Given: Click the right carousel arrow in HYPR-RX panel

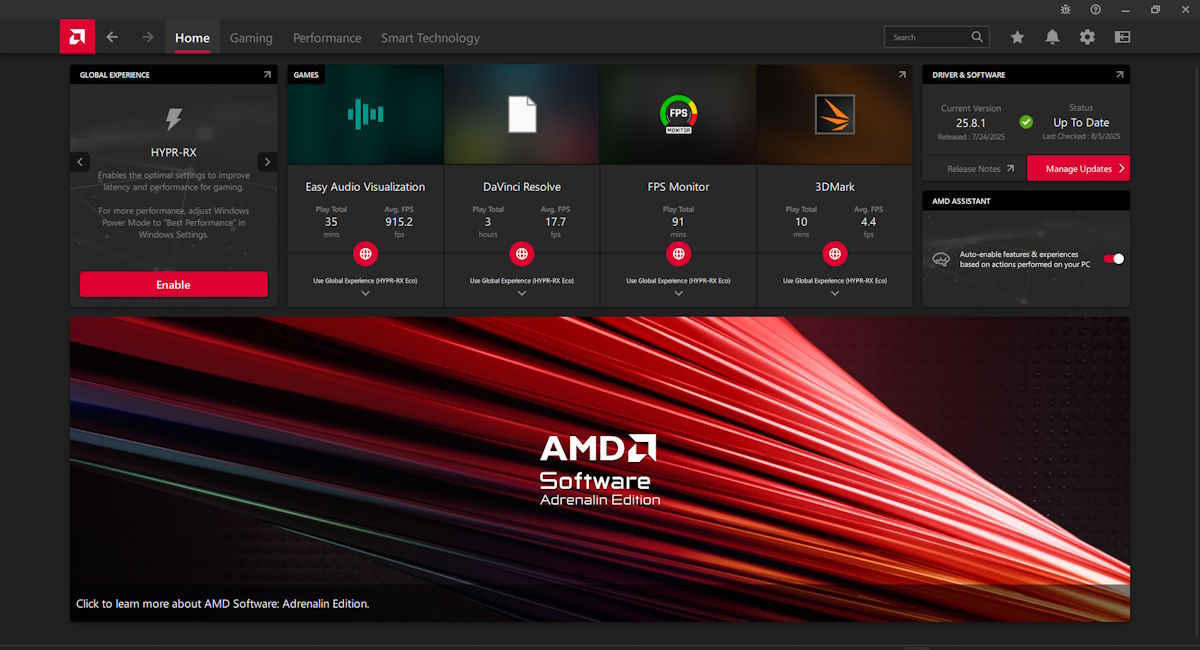Looking at the screenshot, I should point(267,161).
